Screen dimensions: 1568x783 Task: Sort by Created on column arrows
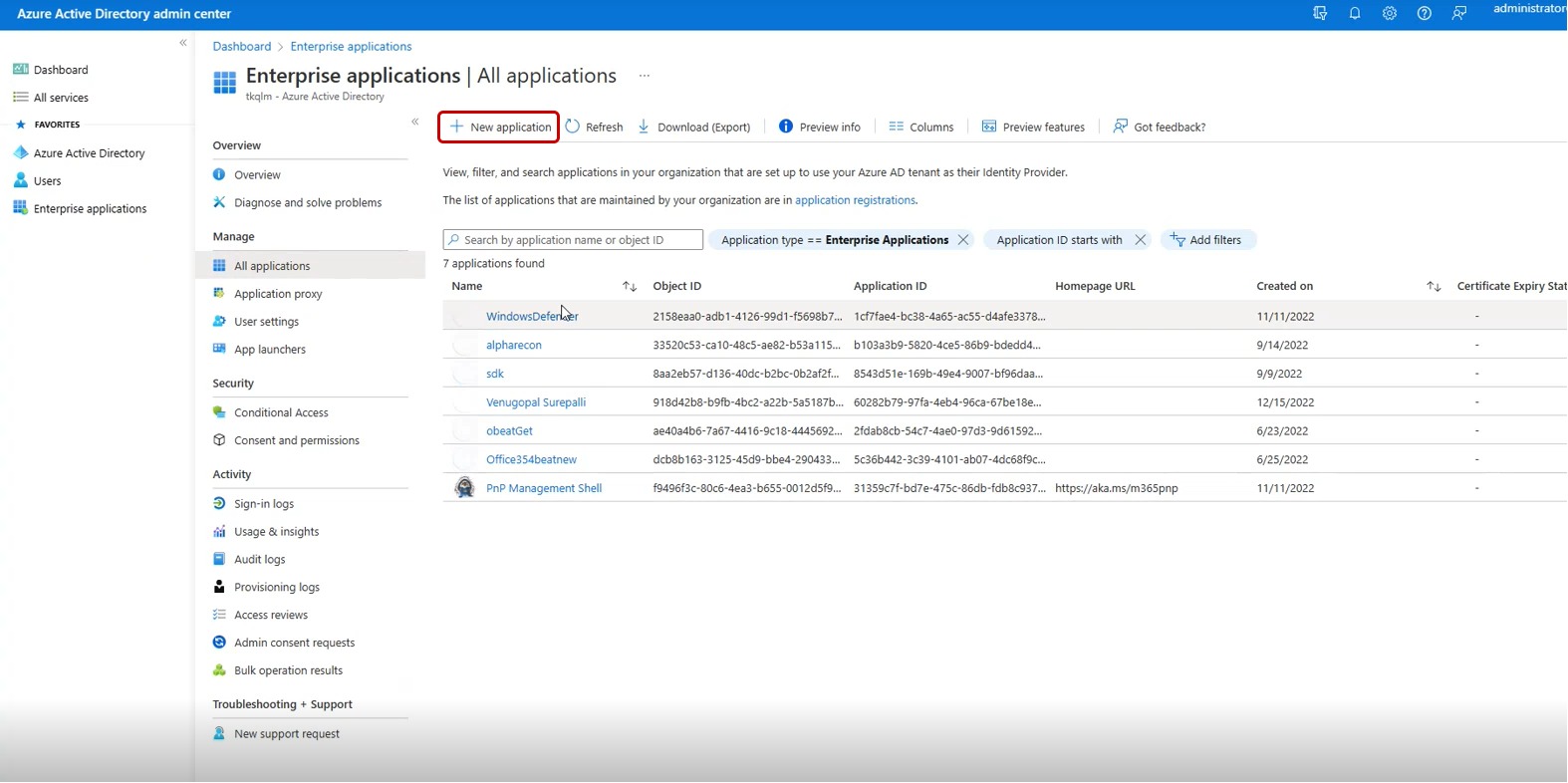click(1434, 287)
